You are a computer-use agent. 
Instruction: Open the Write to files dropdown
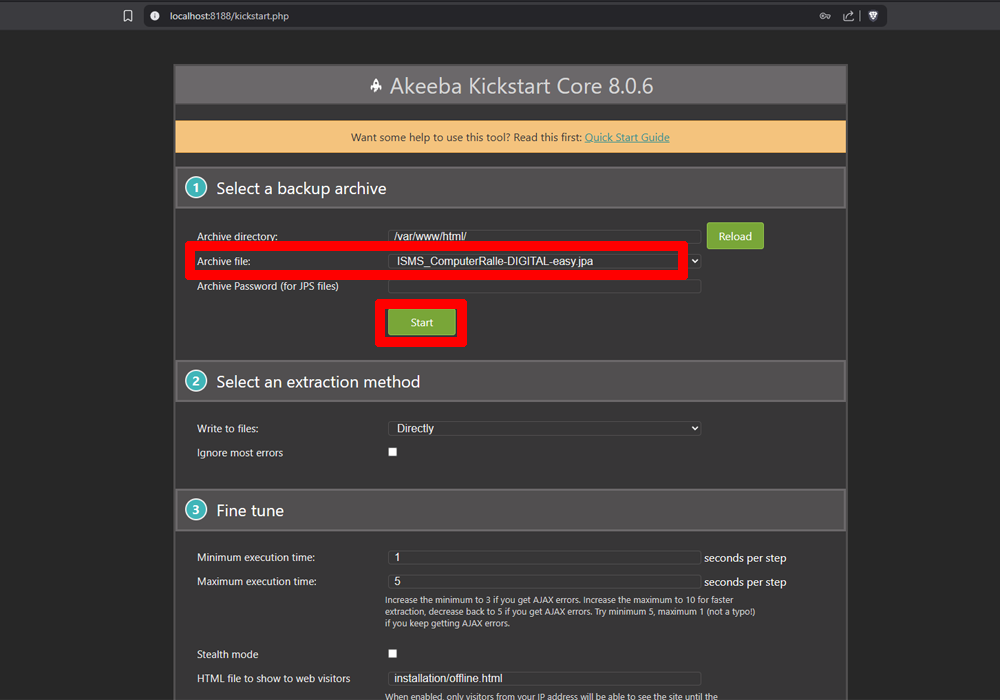pyautogui.click(x=544, y=427)
